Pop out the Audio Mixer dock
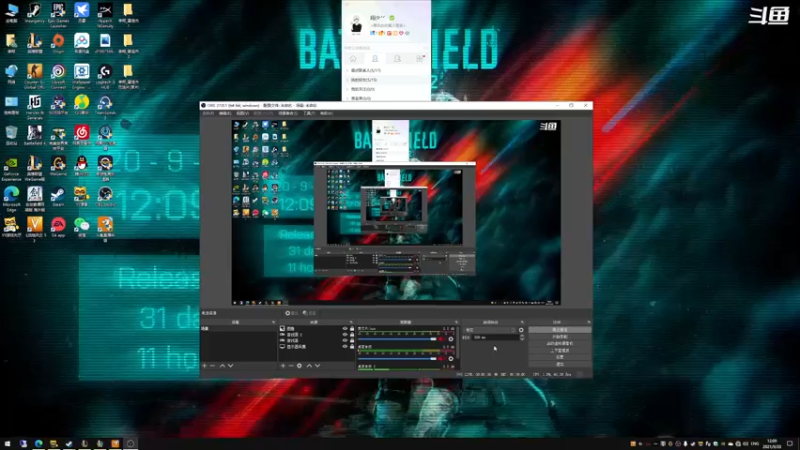 [456, 322]
